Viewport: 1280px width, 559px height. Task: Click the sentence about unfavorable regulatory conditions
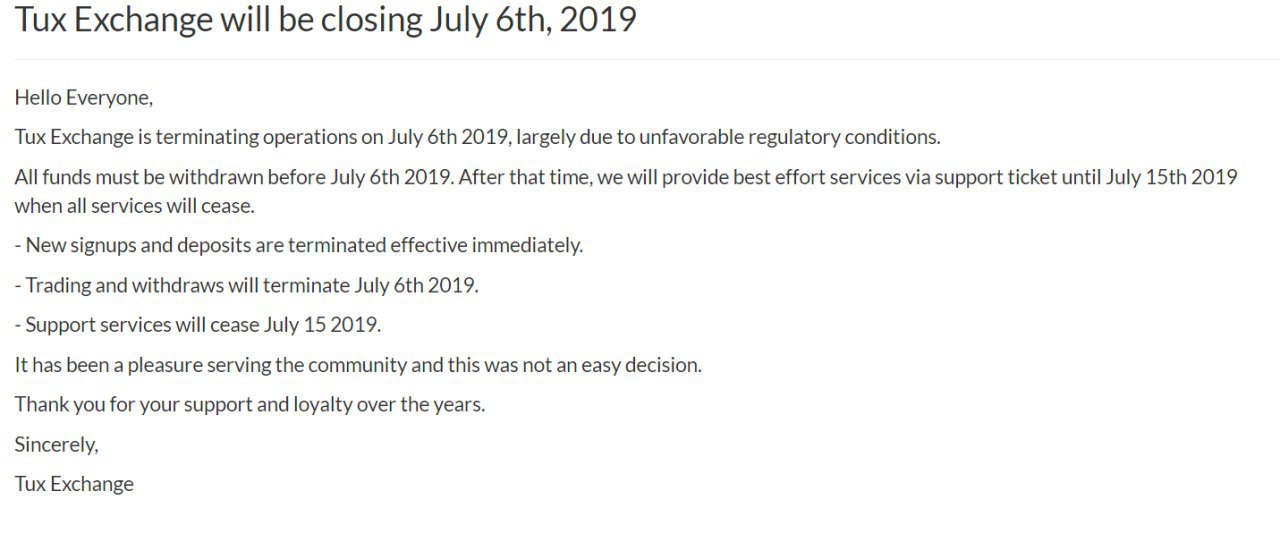click(x=478, y=136)
